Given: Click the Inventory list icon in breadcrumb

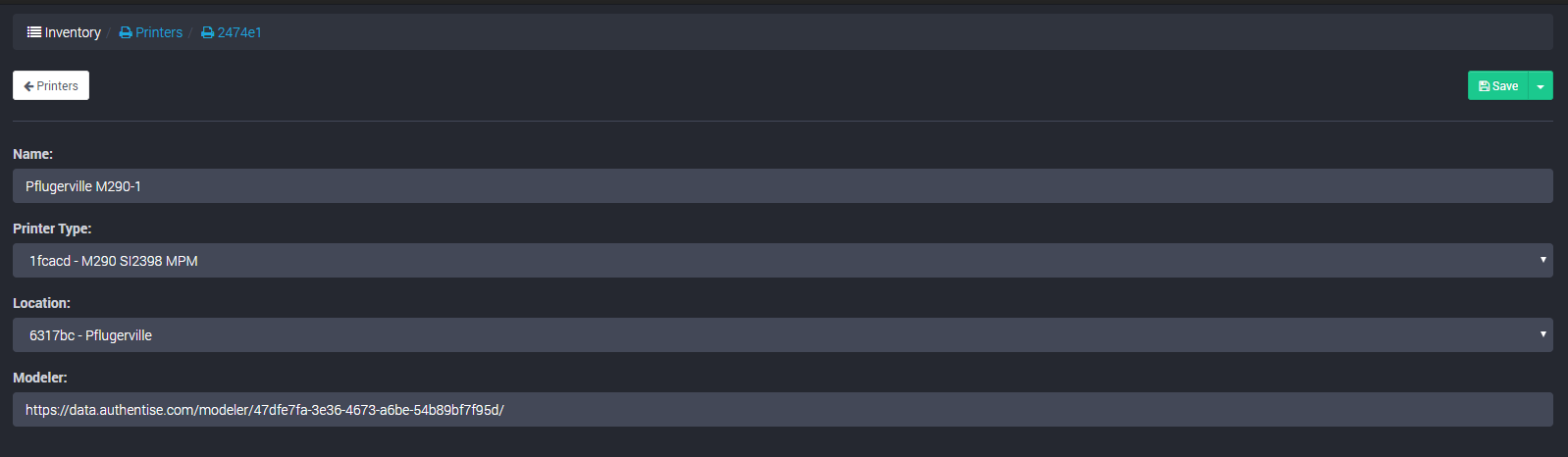Looking at the screenshot, I should click(x=34, y=32).
